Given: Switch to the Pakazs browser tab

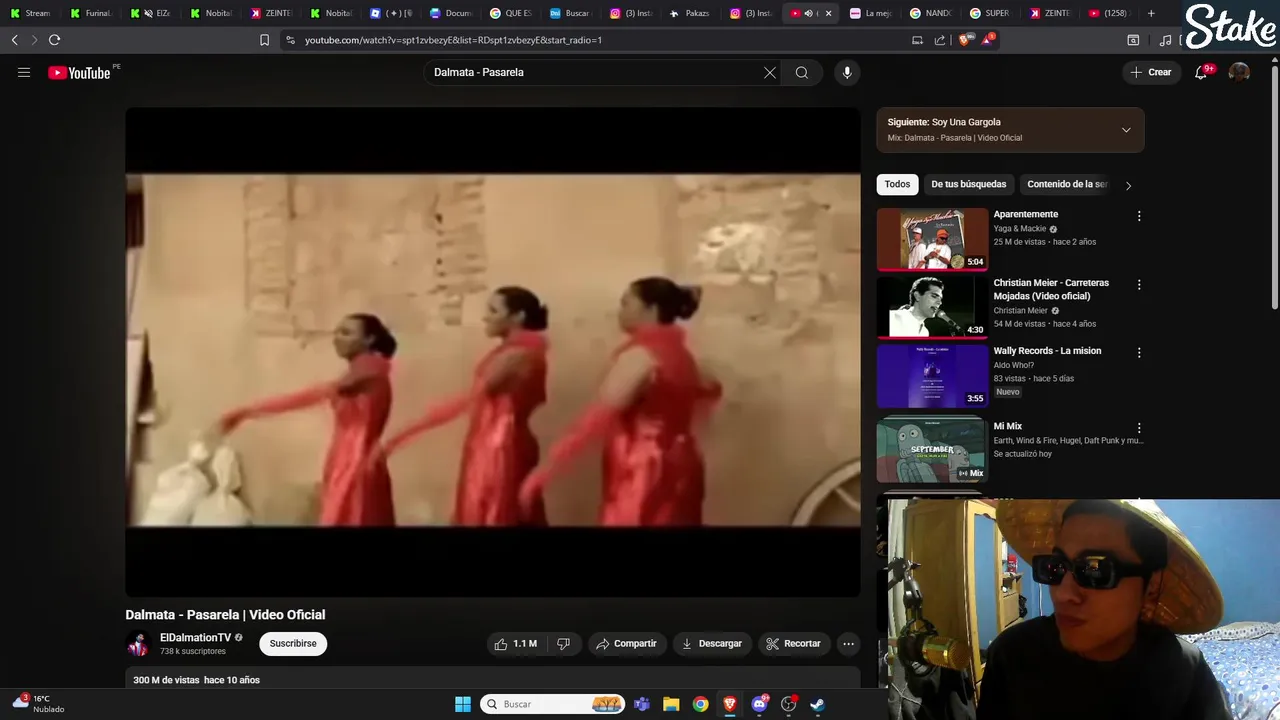Looking at the screenshot, I should (x=690, y=13).
